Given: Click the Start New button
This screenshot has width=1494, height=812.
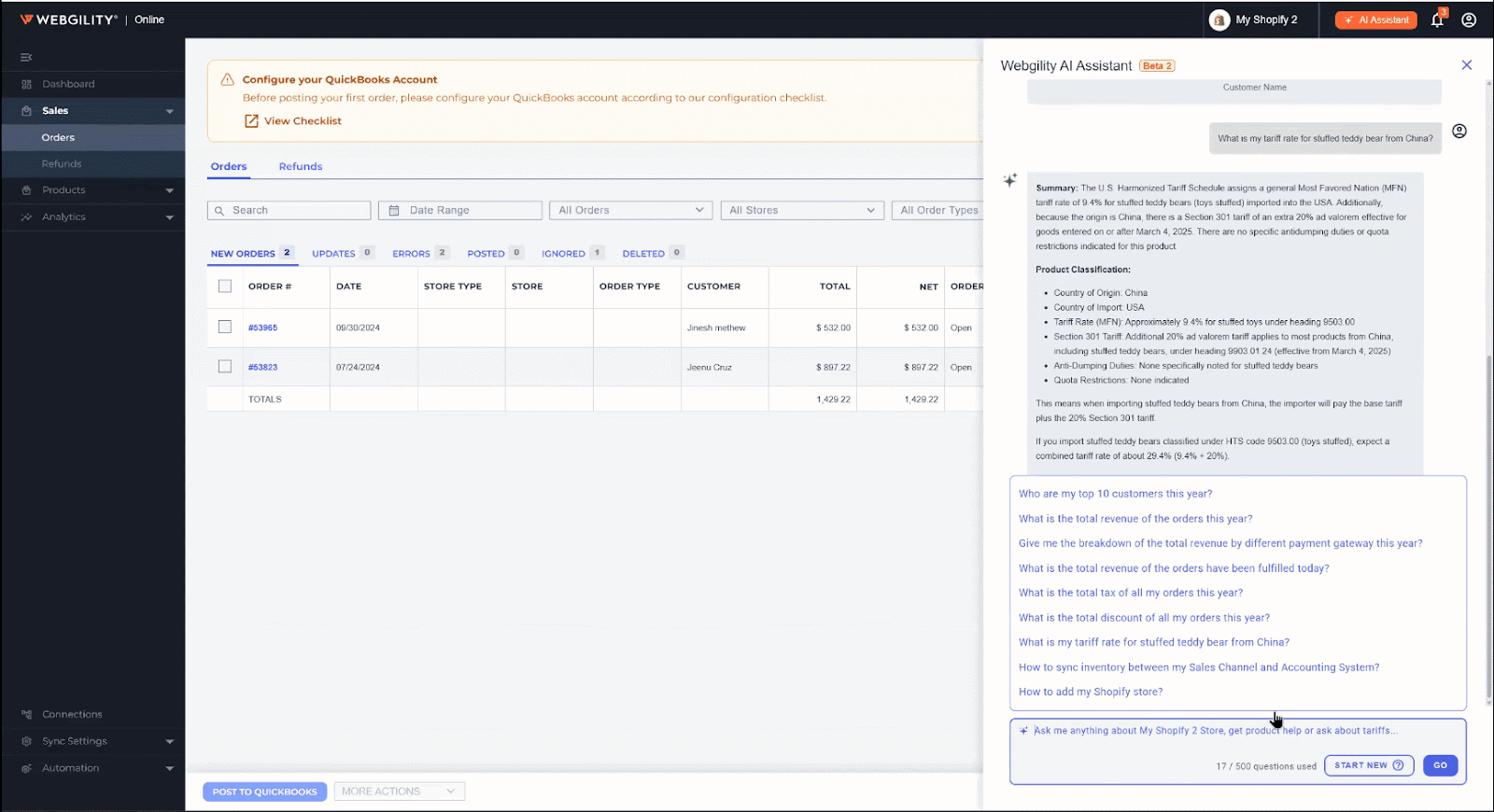Looking at the screenshot, I should click(x=1369, y=765).
